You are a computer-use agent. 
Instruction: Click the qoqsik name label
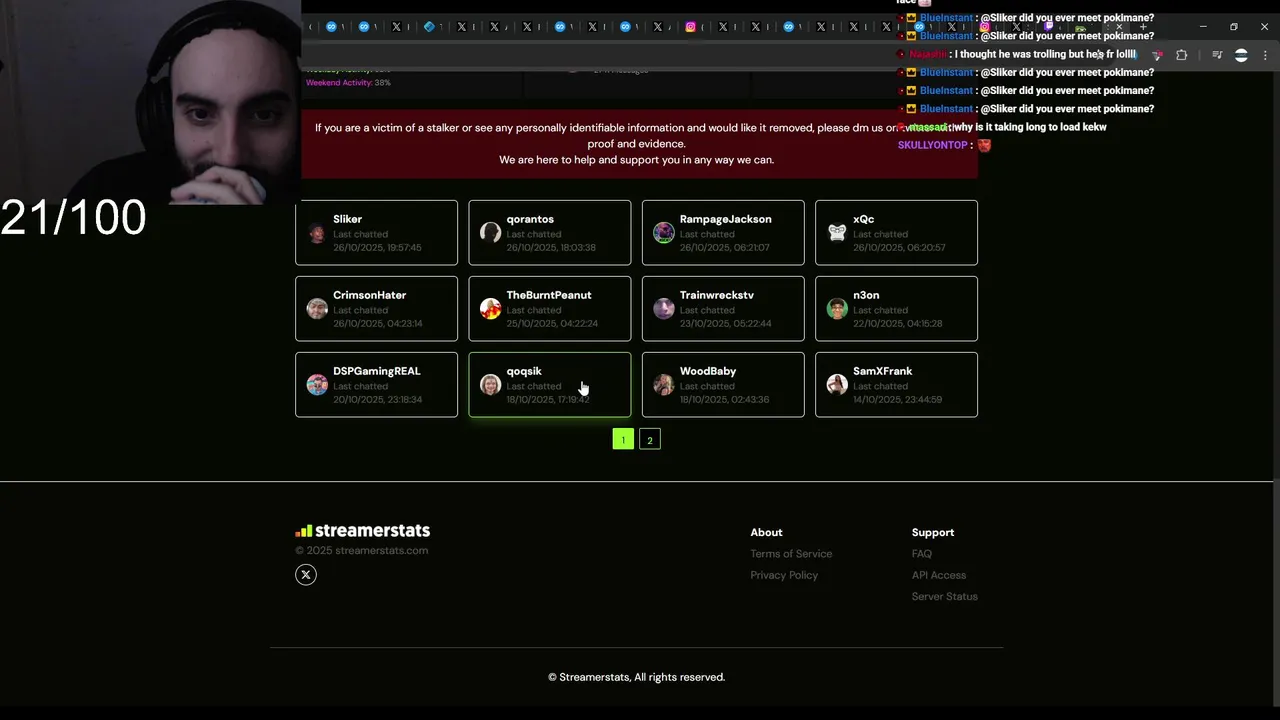pos(524,371)
